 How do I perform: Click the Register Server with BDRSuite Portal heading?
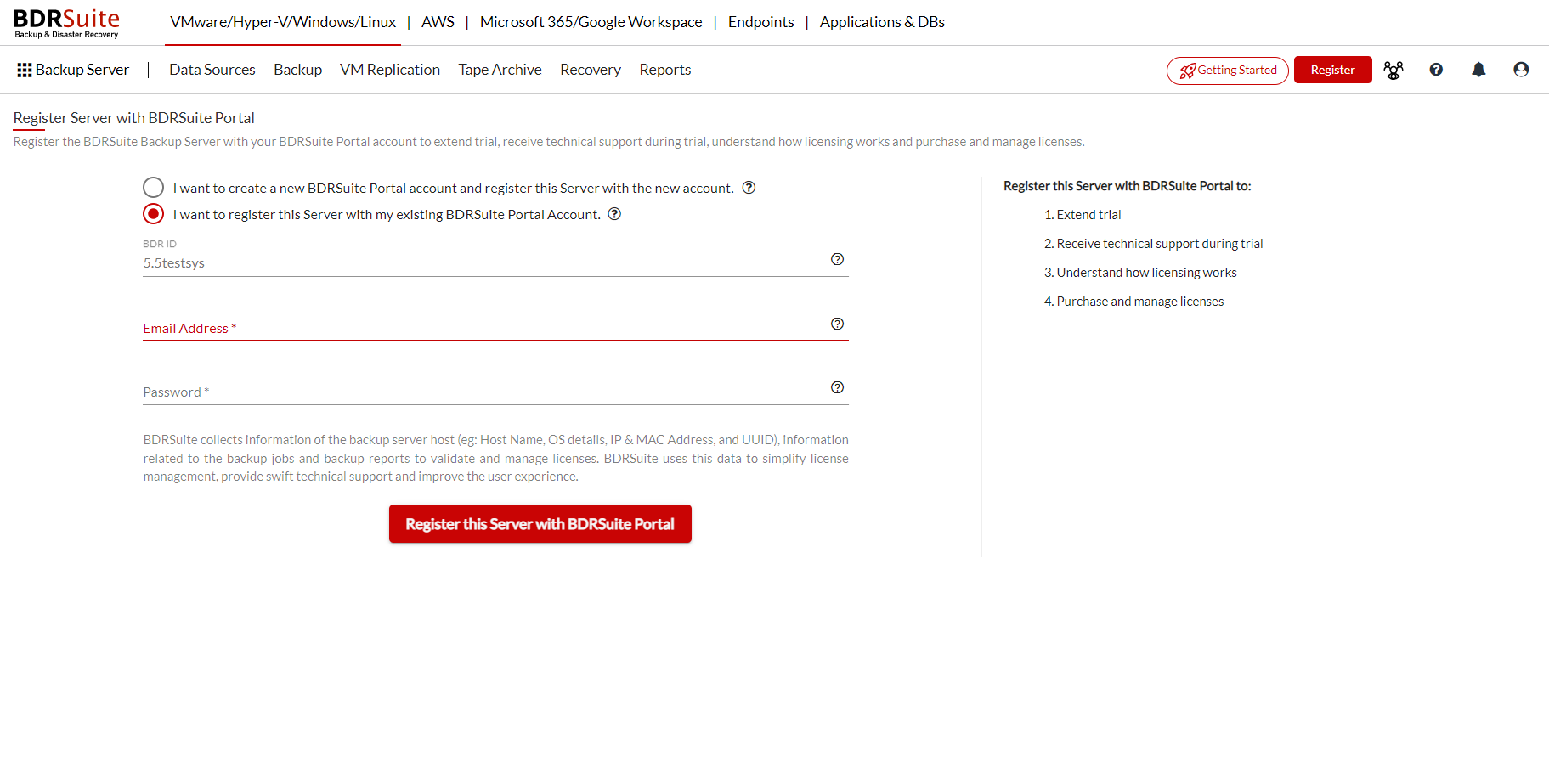[134, 118]
